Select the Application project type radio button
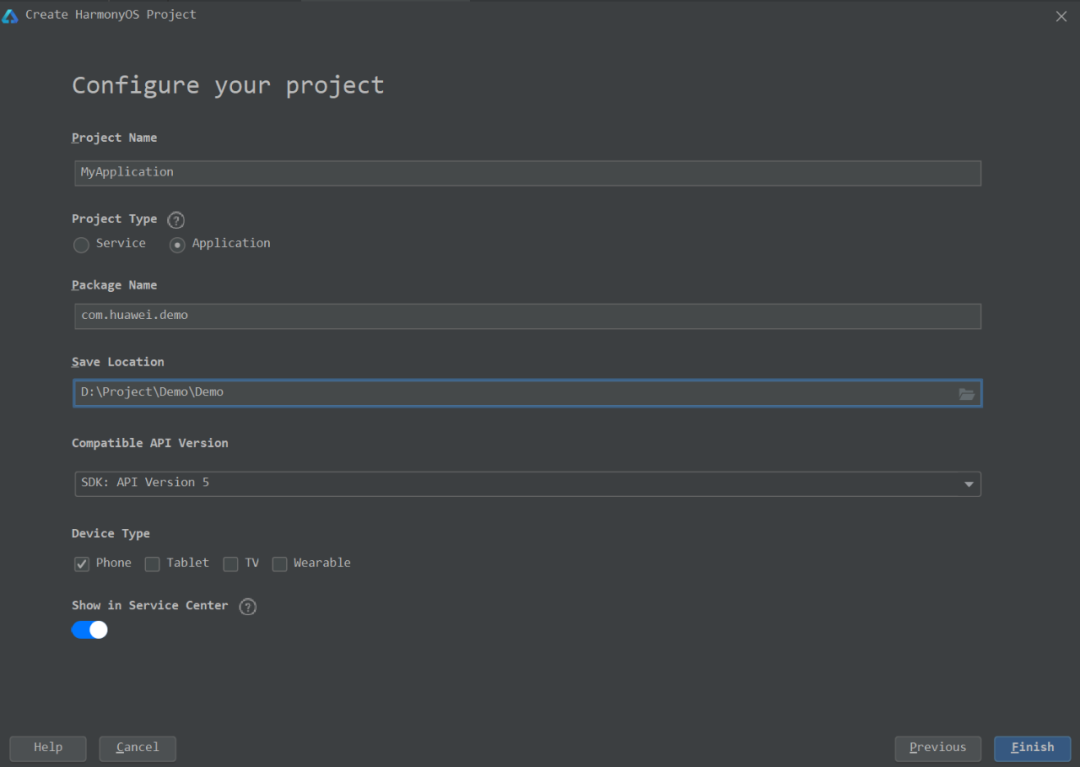This screenshot has height=767, width=1080. coord(177,245)
